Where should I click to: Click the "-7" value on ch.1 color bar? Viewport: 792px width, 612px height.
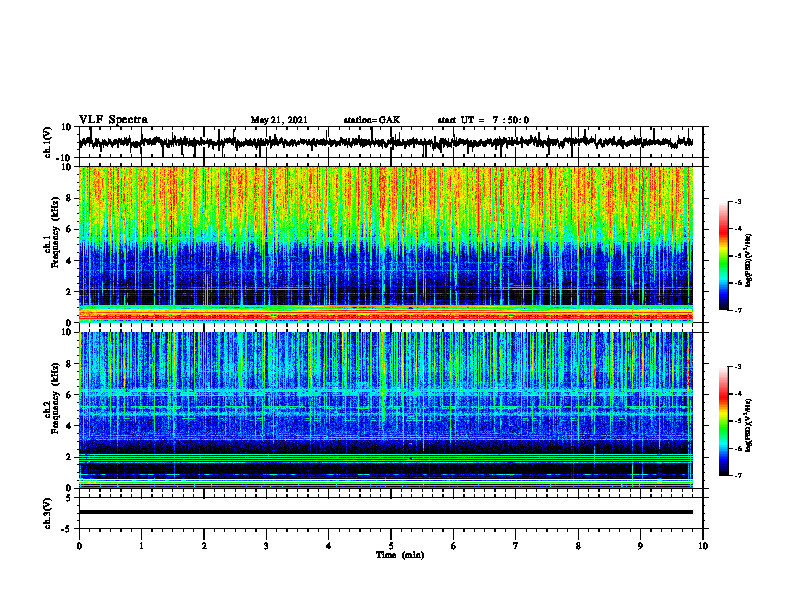click(738, 310)
